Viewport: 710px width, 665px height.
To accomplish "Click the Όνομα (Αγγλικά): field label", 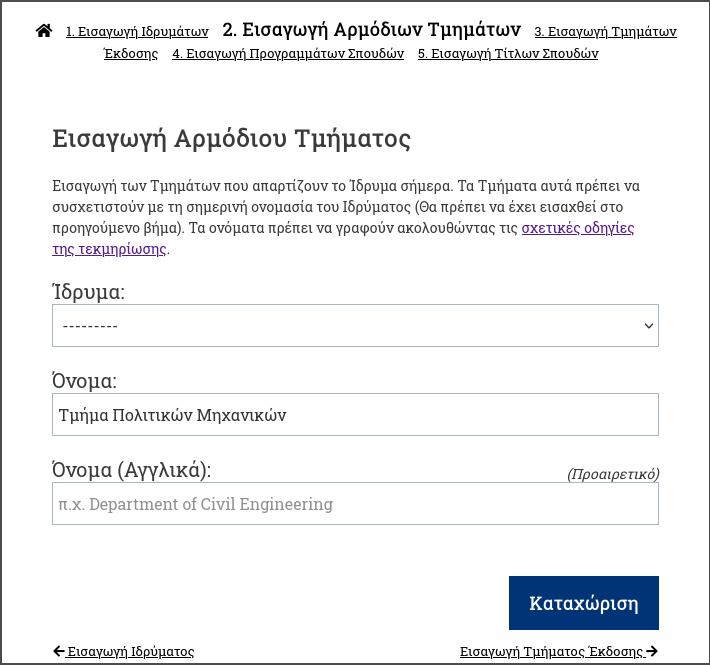I will [131, 470].
